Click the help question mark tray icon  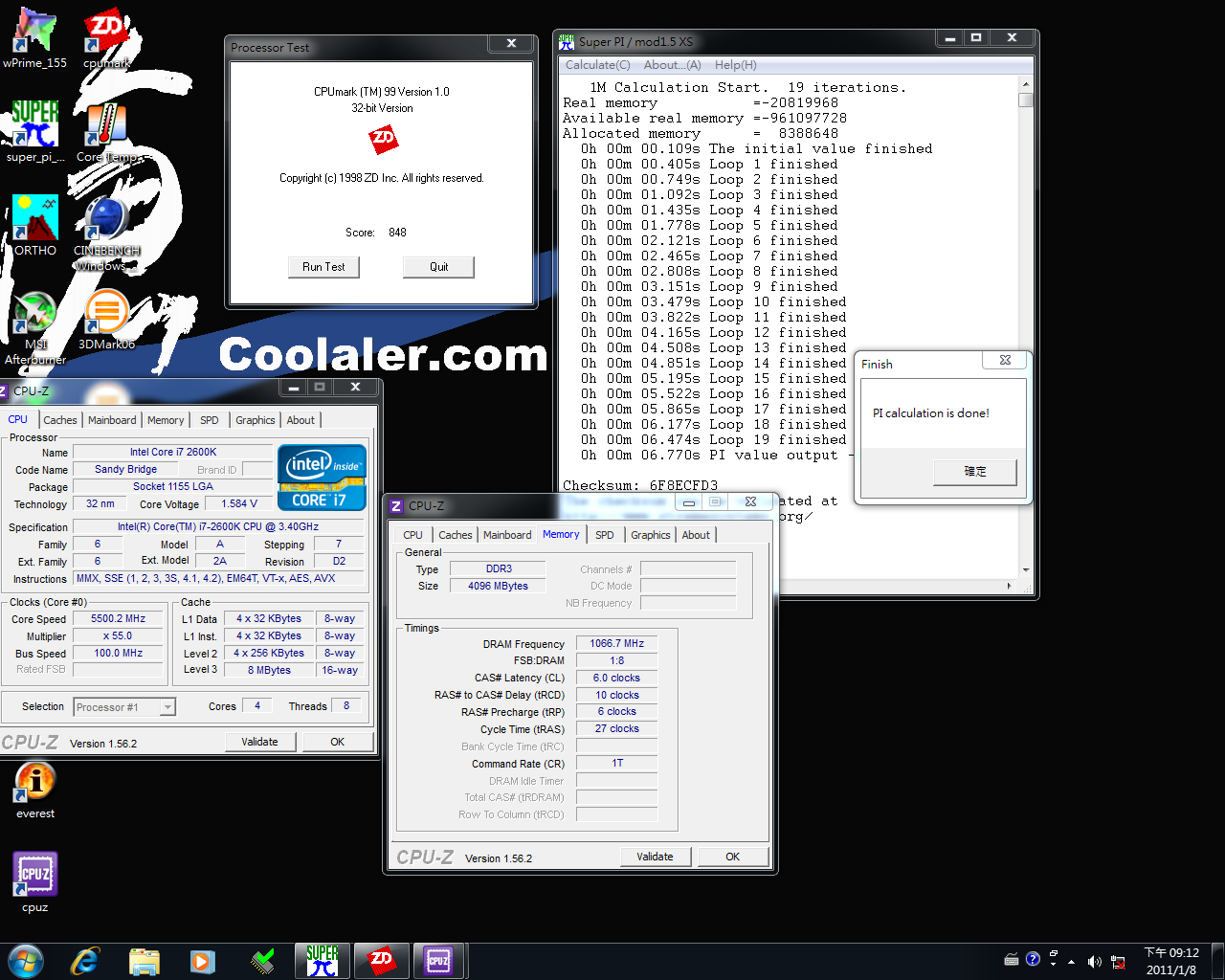1033,959
